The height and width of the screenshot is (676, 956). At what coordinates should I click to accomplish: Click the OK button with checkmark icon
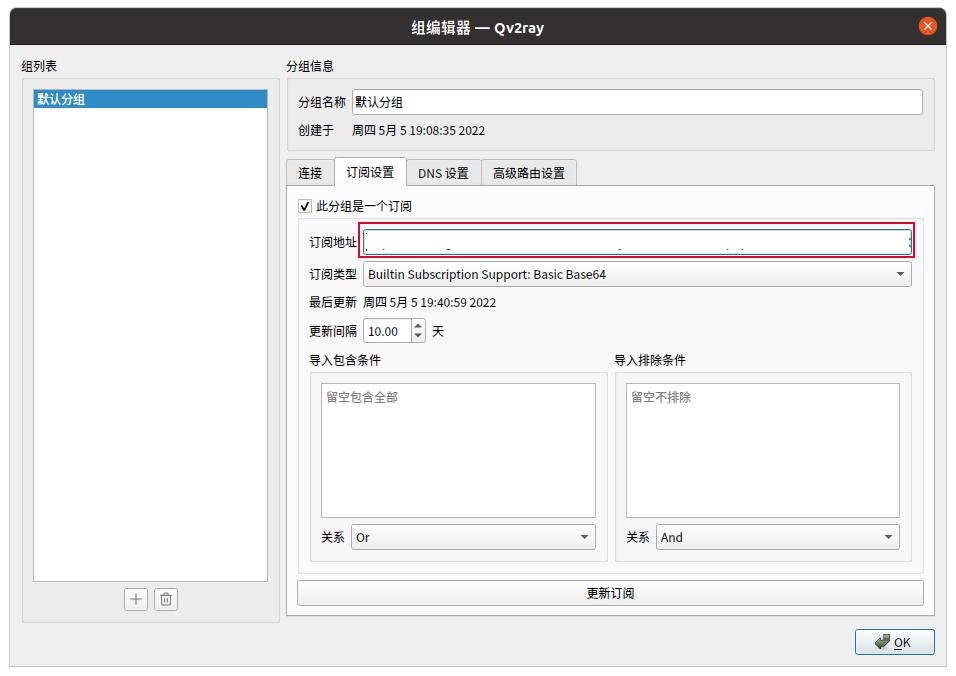point(894,642)
